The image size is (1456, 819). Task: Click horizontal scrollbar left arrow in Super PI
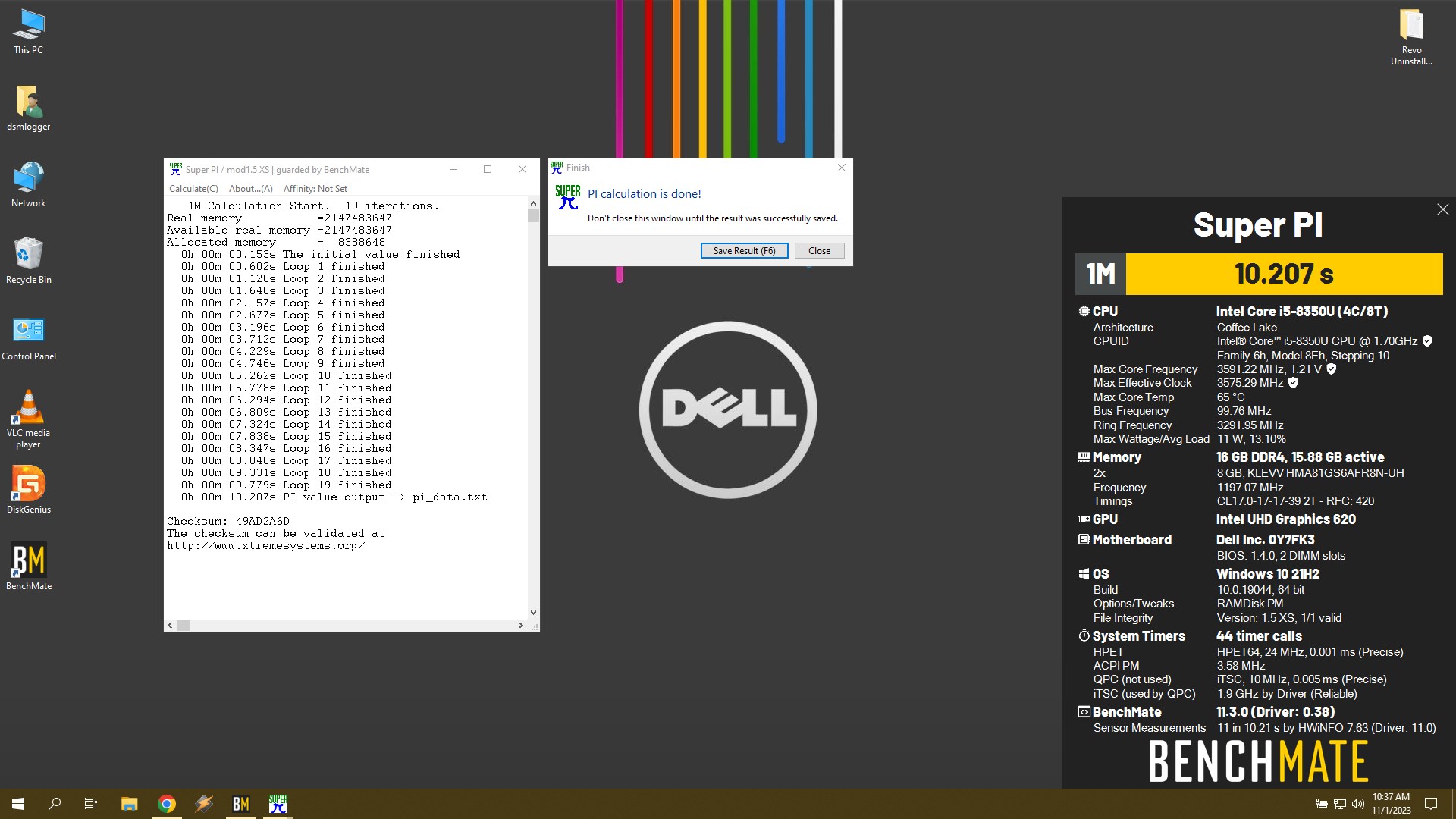point(170,626)
